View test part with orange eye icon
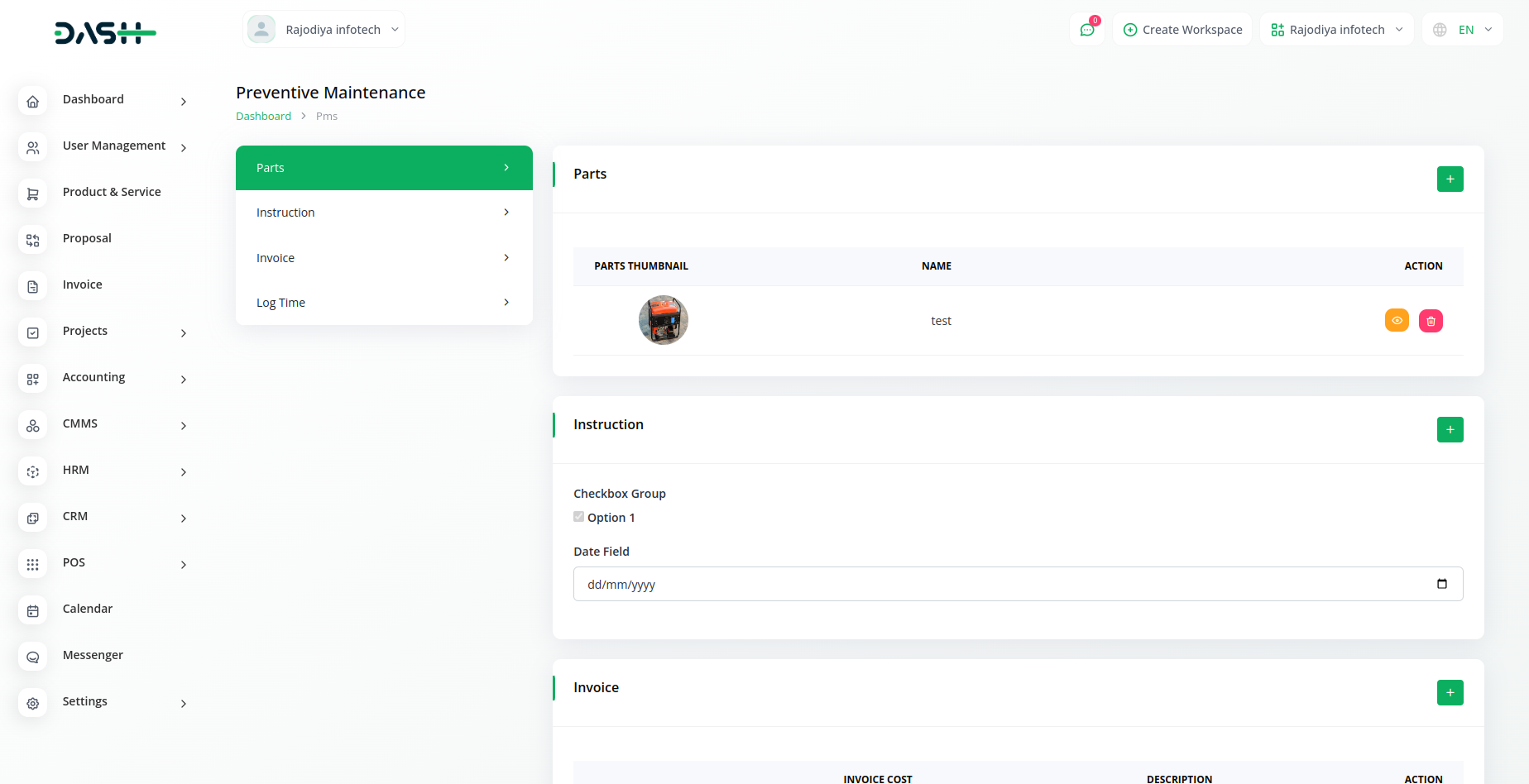Image resolution: width=1529 pixels, height=784 pixels. tap(1397, 321)
